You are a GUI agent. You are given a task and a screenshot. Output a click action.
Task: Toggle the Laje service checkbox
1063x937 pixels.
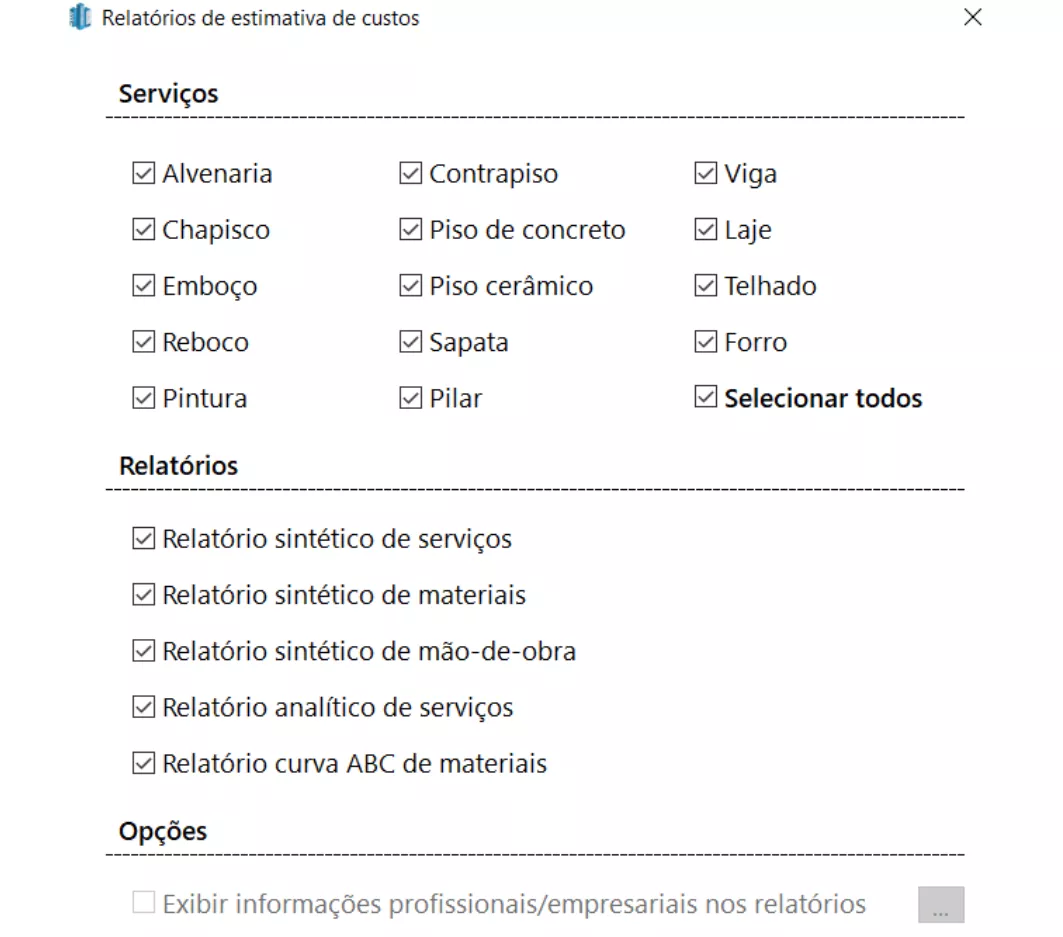705,230
